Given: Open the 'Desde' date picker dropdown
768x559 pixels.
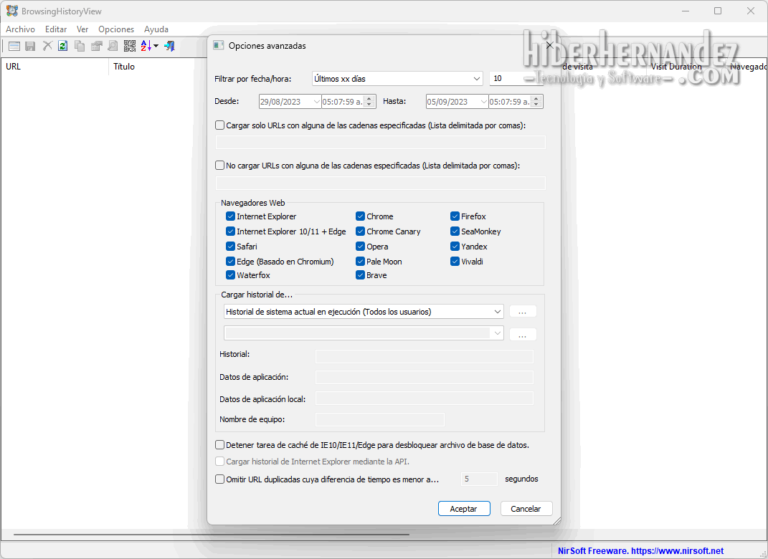Looking at the screenshot, I should [316, 101].
